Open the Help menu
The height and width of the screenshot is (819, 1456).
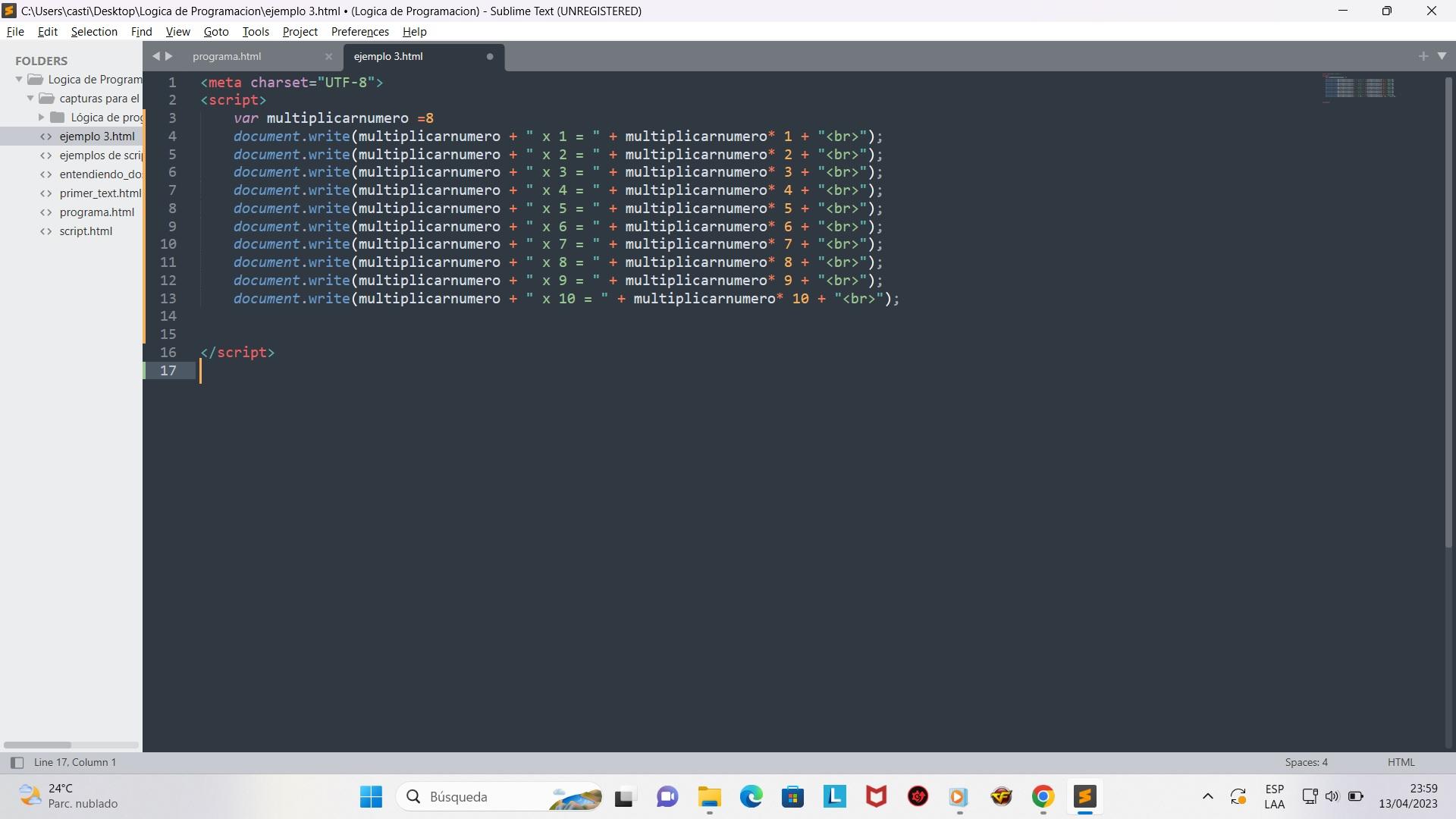click(415, 32)
